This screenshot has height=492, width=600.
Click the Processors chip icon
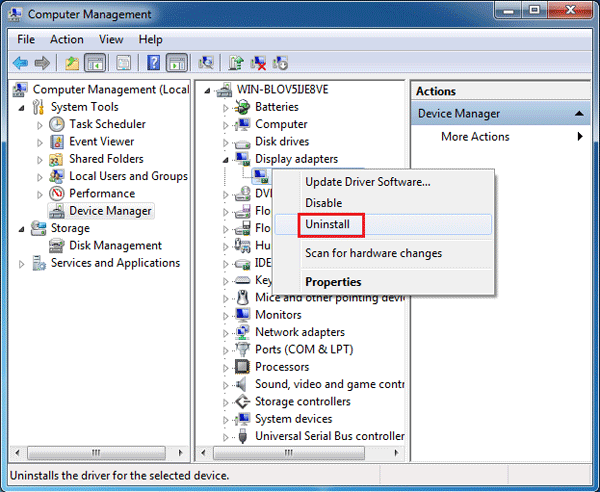[242, 367]
